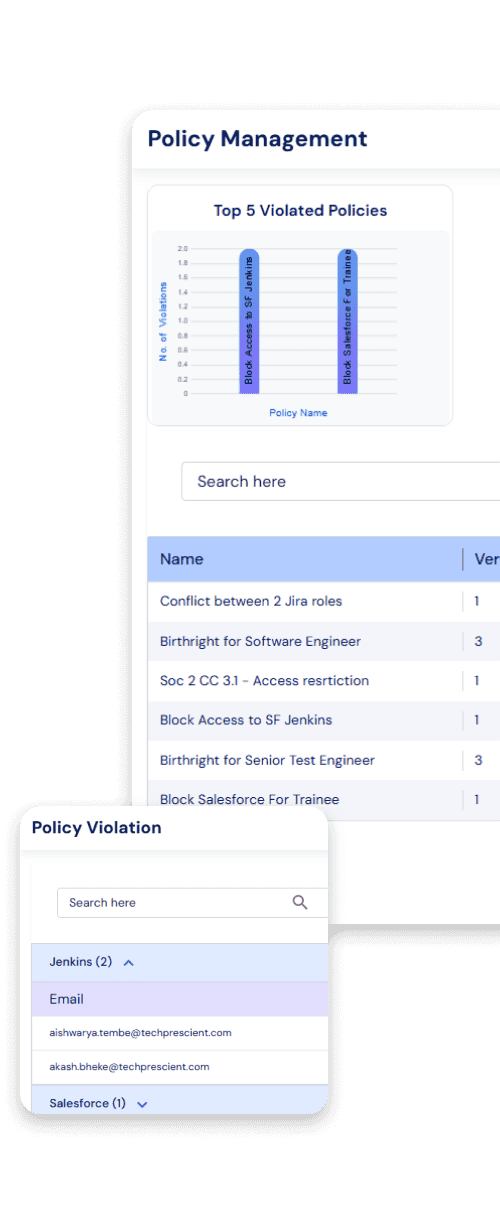The height and width of the screenshot is (1220, 500).
Task: Click the Policy Management search field
Action: point(340,481)
